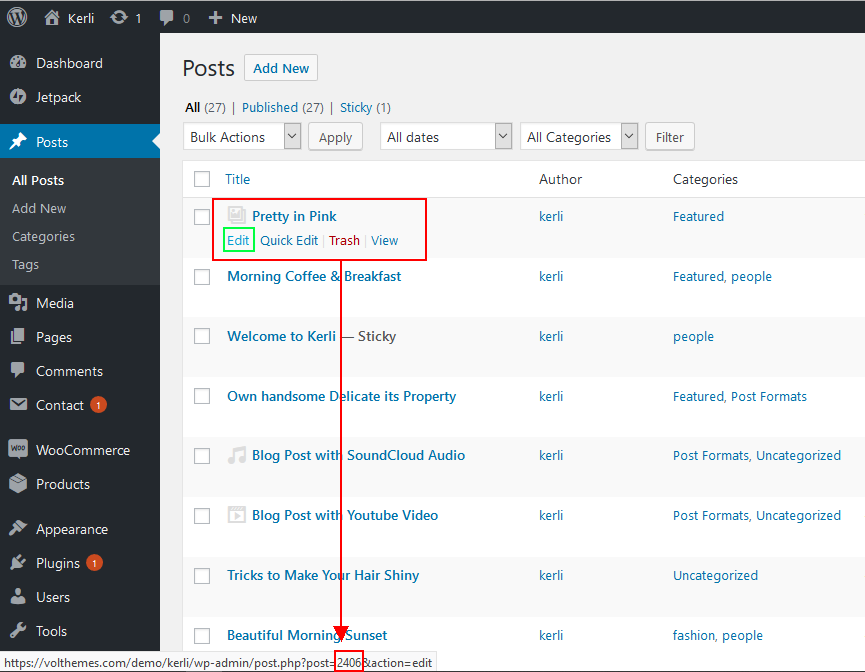Screen dimensions: 865x672
Task: Click the Appearance brush icon
Action: click(18, 528)
